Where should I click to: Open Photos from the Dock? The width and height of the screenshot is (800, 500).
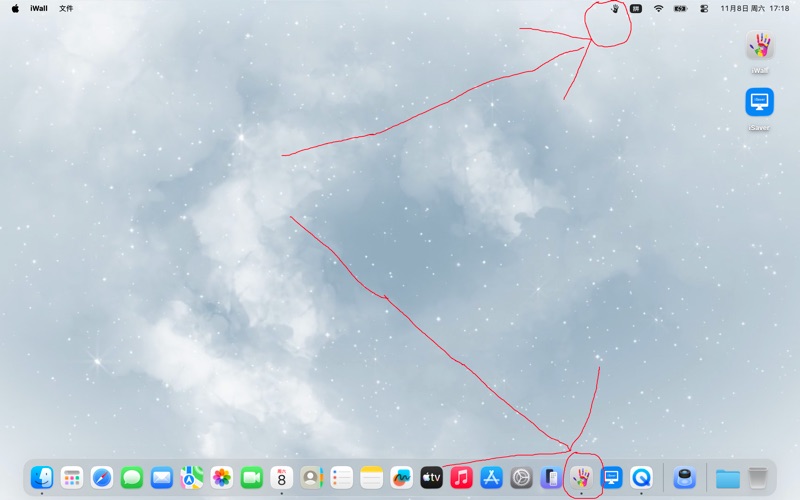(222, 478)
